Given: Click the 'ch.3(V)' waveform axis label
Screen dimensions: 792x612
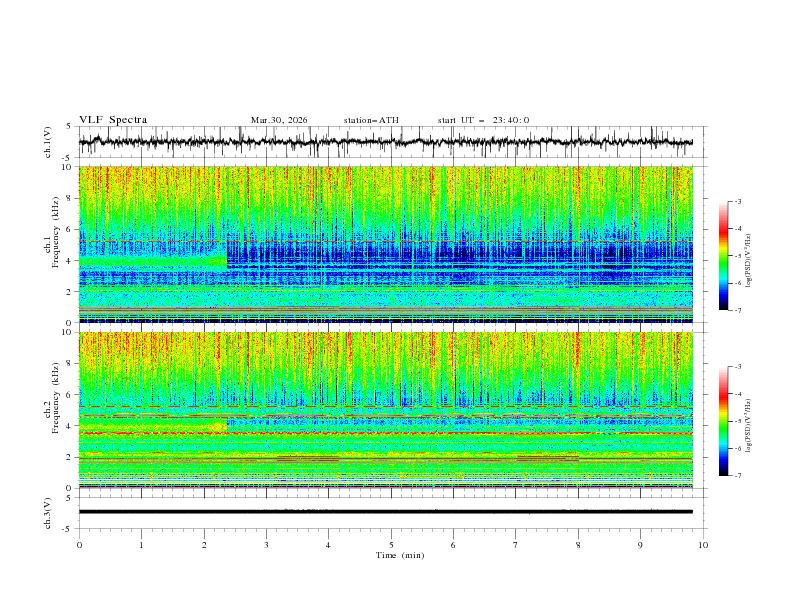Looking at the screenshot, I should click(x=48, y=513).
